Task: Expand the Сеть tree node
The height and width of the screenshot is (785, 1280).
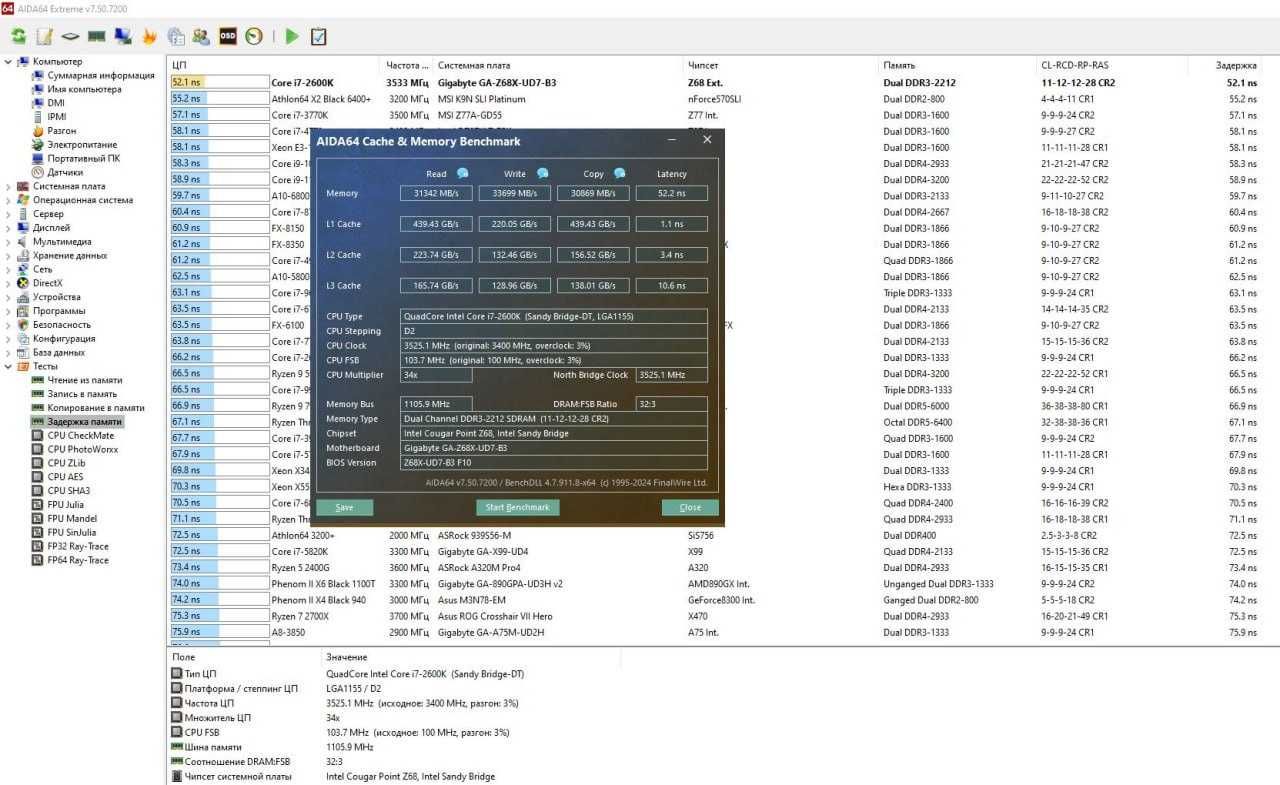Action: tap(9, 269)
